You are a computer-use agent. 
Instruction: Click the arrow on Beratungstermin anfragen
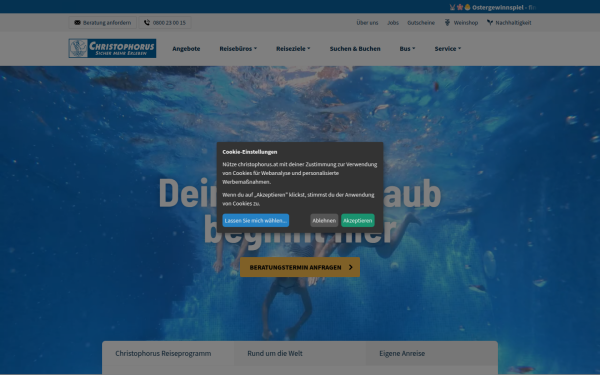point(351,267)
